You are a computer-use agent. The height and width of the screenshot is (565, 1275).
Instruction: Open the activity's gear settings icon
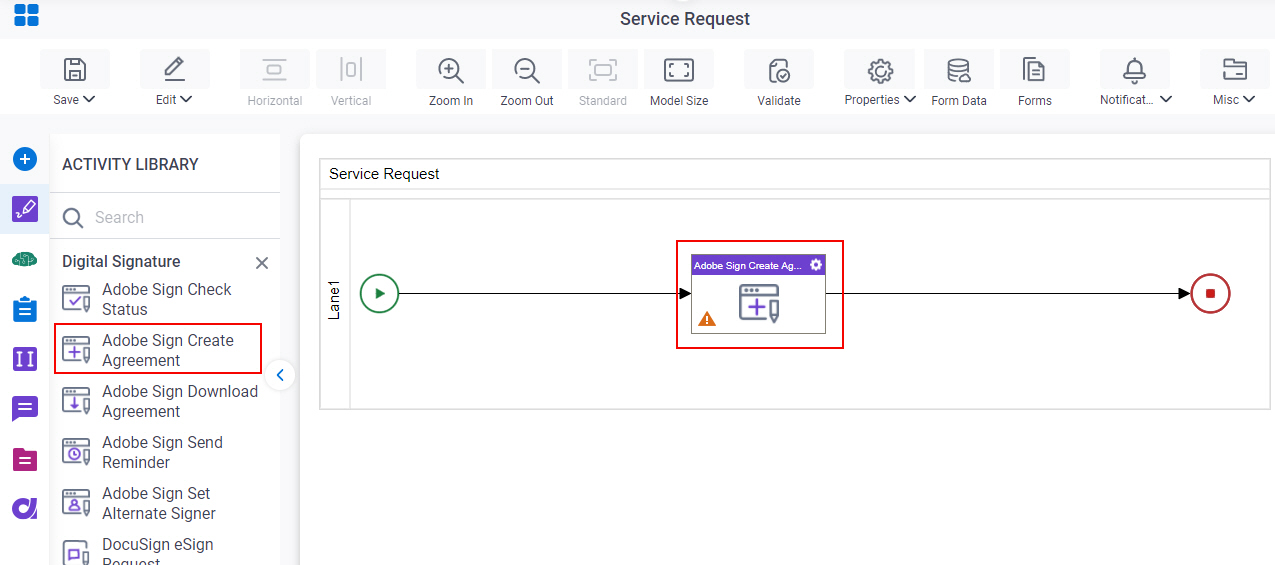[816, 265]
